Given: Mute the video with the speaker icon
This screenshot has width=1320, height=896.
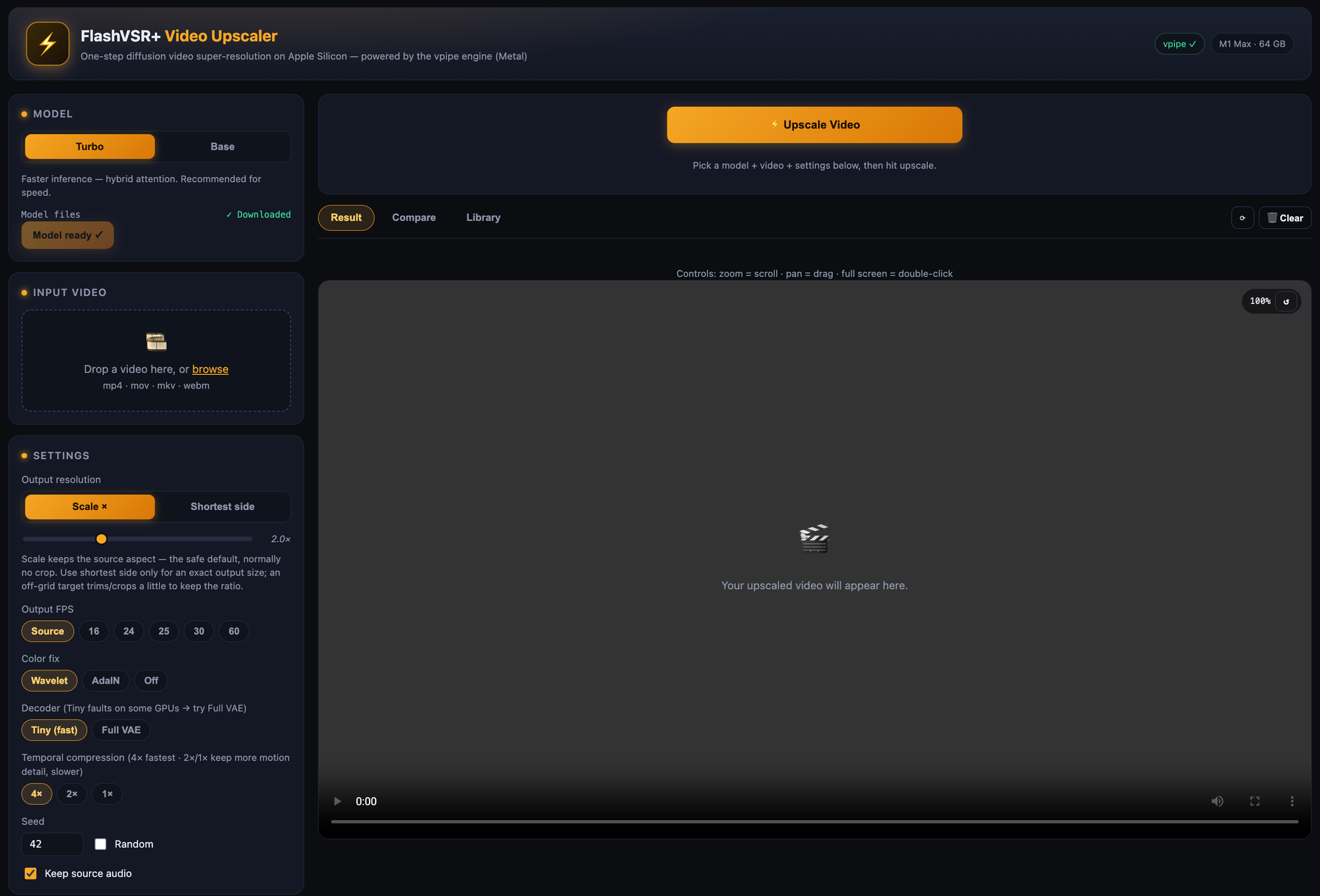Looking at the screenshot, I should [1217, 801].
